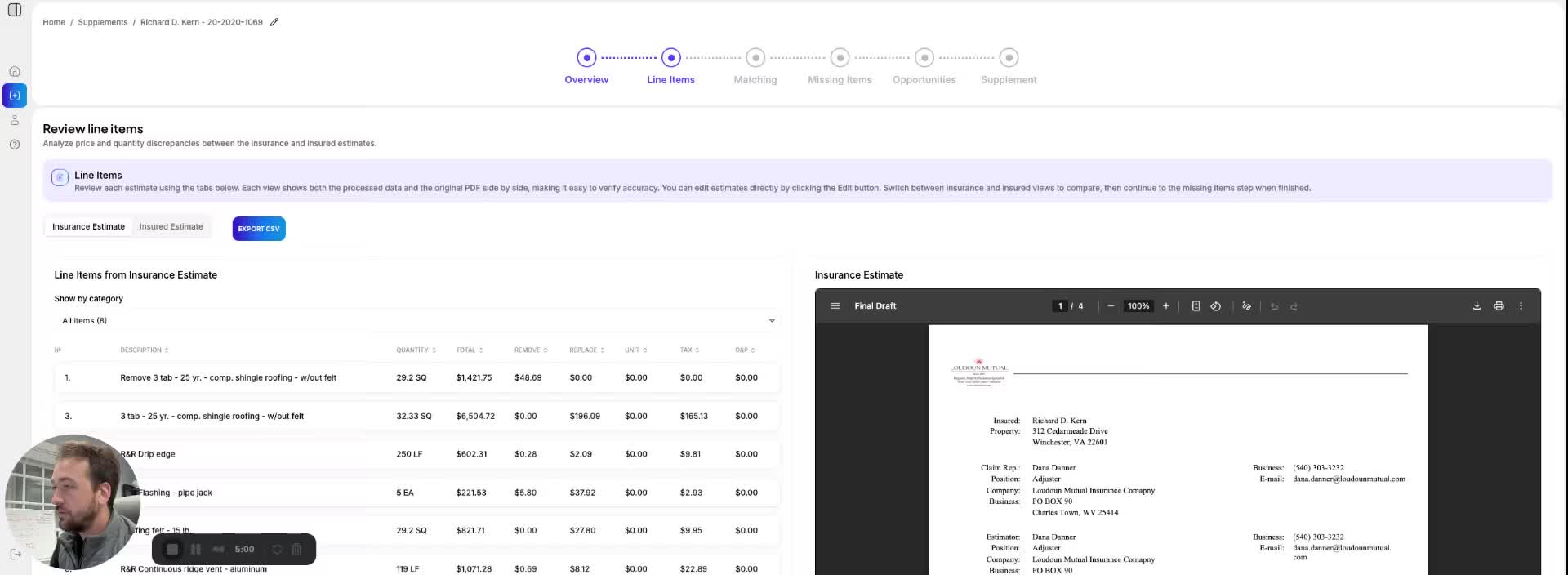Edit the supplement name with pencil icon
The height and width of the screenshot is (575, 1568).
point(274,22)
